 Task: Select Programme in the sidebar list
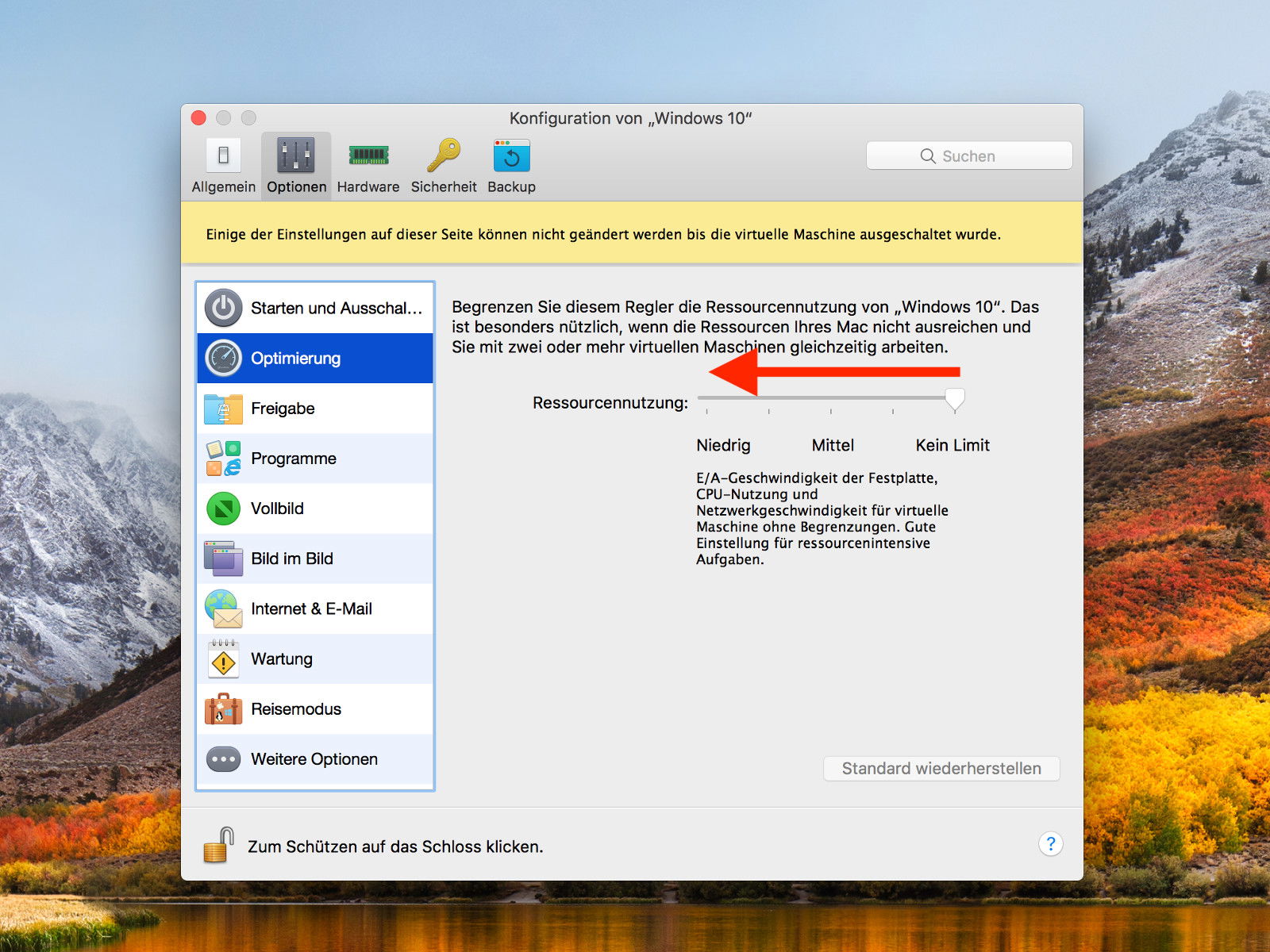pos(315,459)
